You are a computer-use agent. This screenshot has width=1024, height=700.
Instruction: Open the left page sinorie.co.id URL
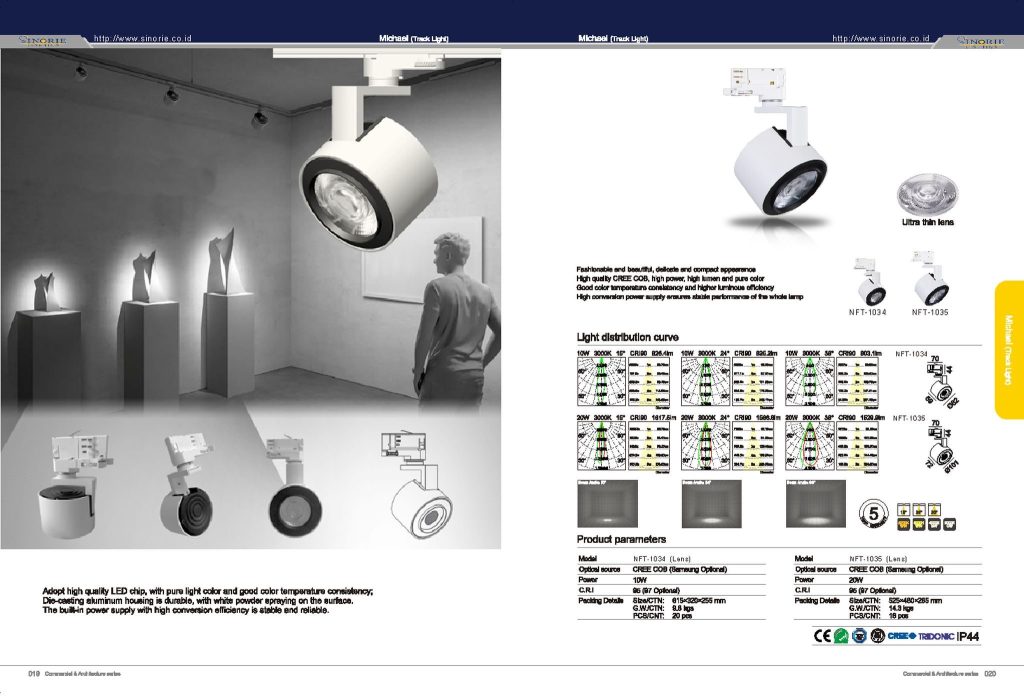[x=142, y=38]
